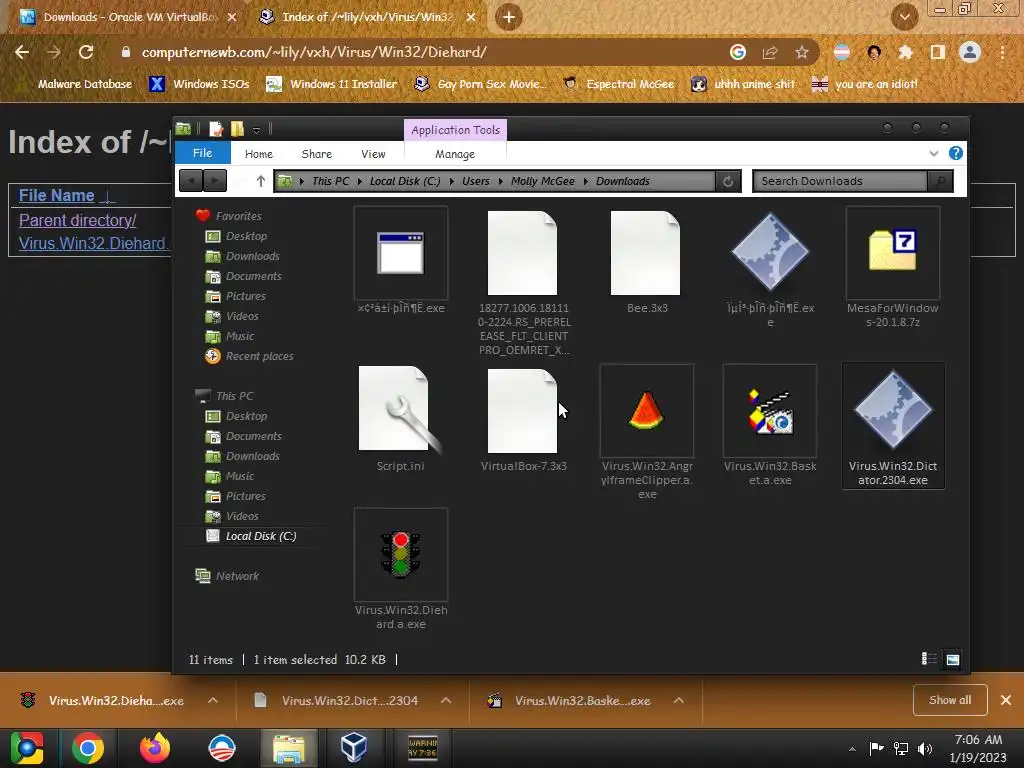The image size is (1024, 768).
Task: Bookmark this page with the star
Action: [x=801, y=52]
